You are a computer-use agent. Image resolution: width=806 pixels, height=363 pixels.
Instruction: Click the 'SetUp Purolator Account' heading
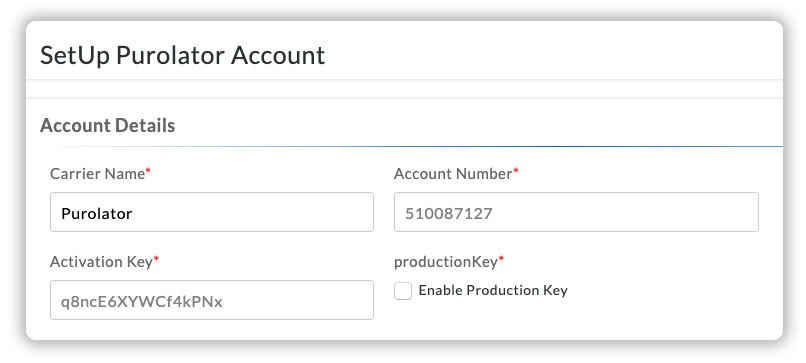[x=182, y=55]
